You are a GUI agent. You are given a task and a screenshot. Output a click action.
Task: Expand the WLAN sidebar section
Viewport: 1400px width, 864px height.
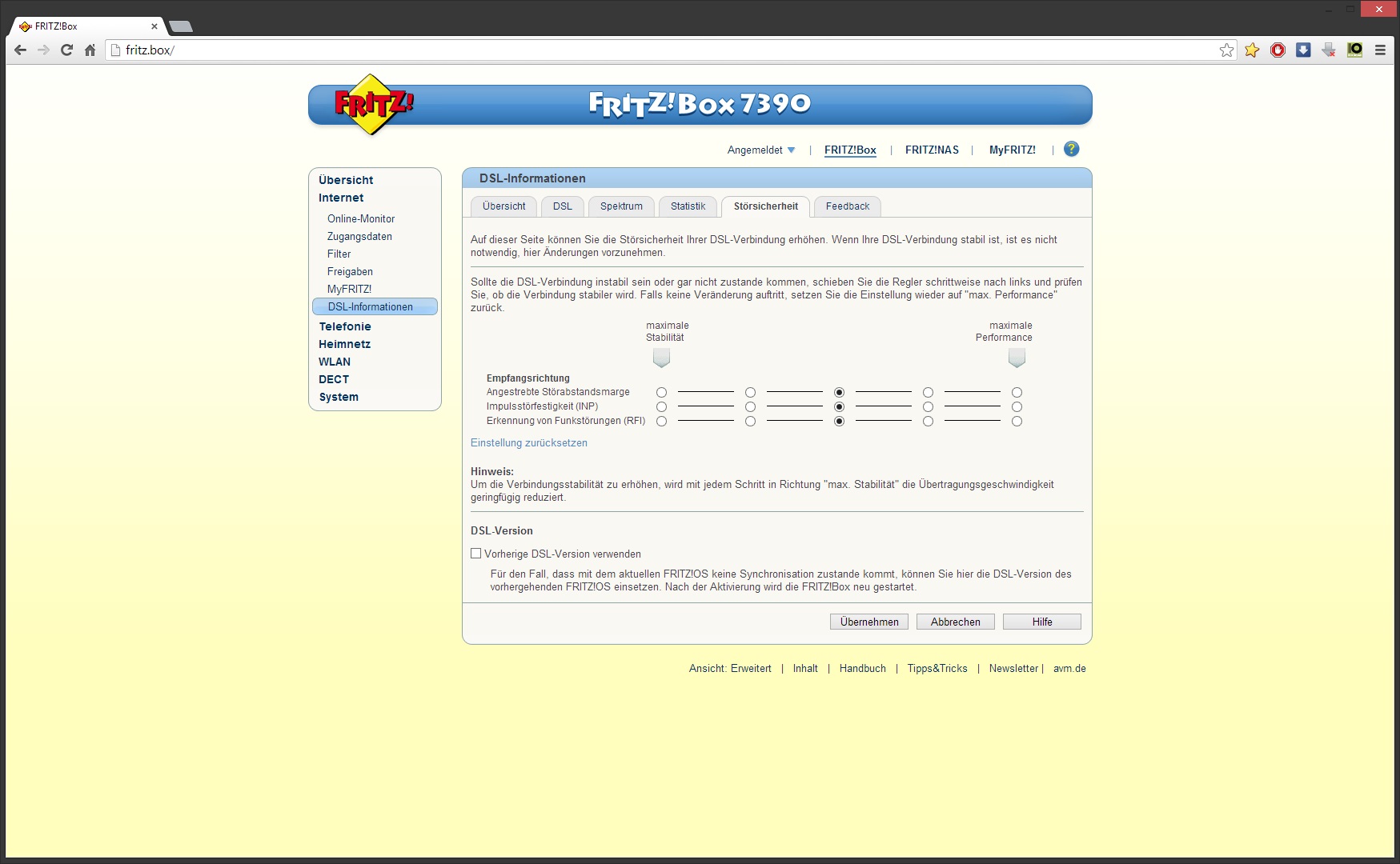tap(335, 362)
